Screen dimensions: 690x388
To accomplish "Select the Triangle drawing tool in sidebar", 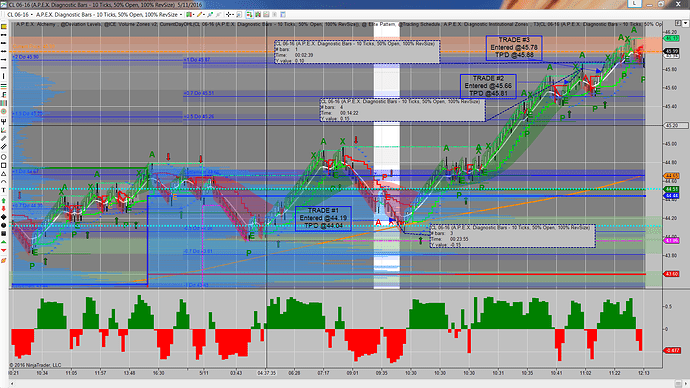I will pyautogui.click(x=4, y=174).
